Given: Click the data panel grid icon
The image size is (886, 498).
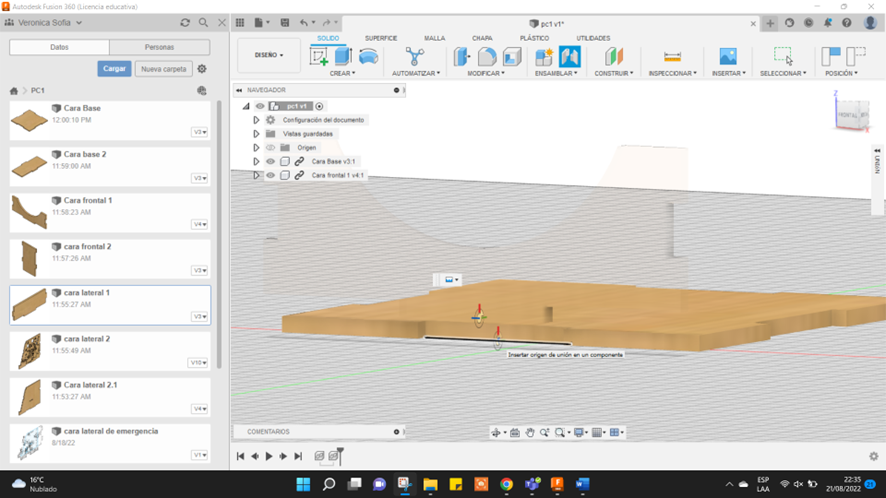Looking at the screenshot, I should click(240, 23).
